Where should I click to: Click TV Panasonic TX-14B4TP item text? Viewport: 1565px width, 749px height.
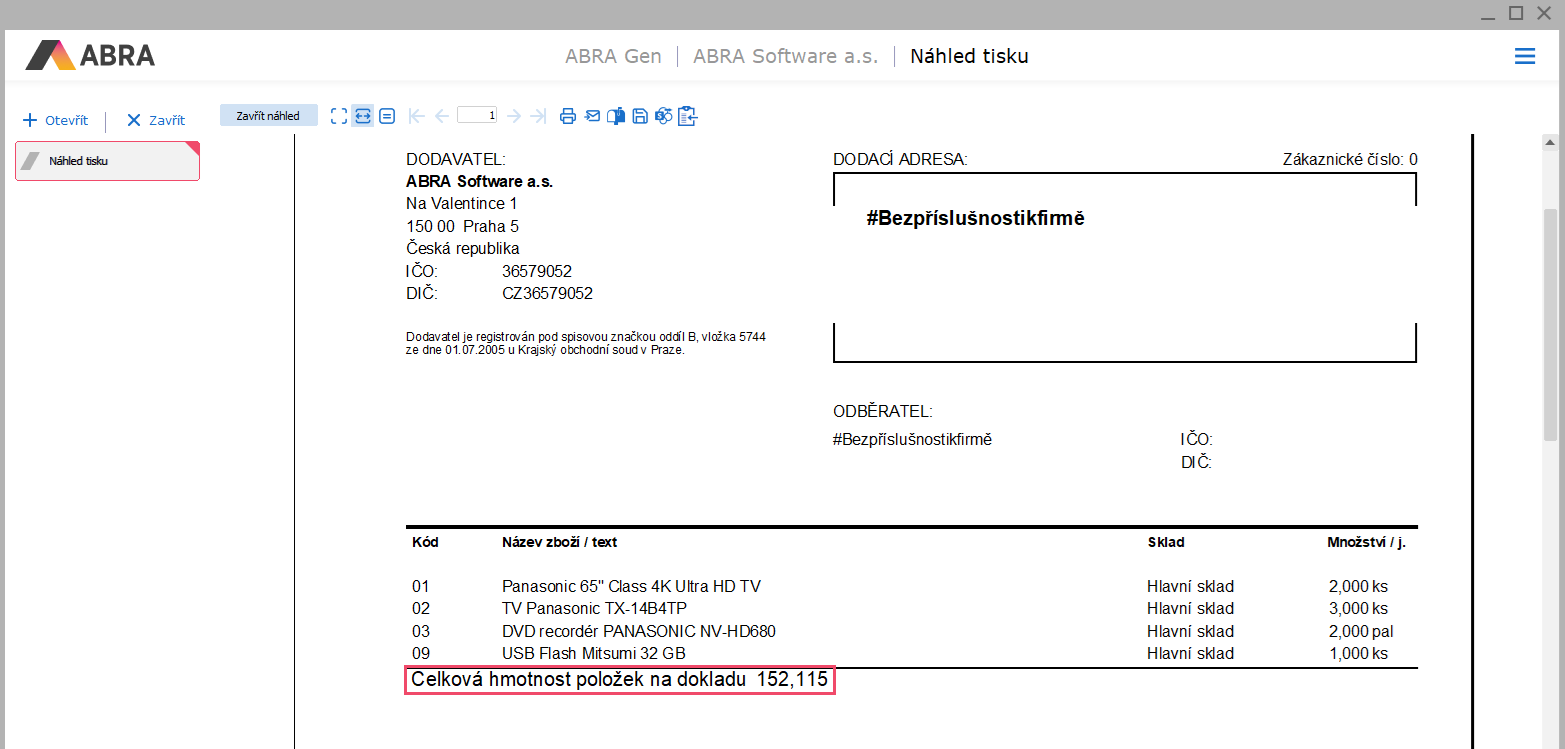pos(594,608)
